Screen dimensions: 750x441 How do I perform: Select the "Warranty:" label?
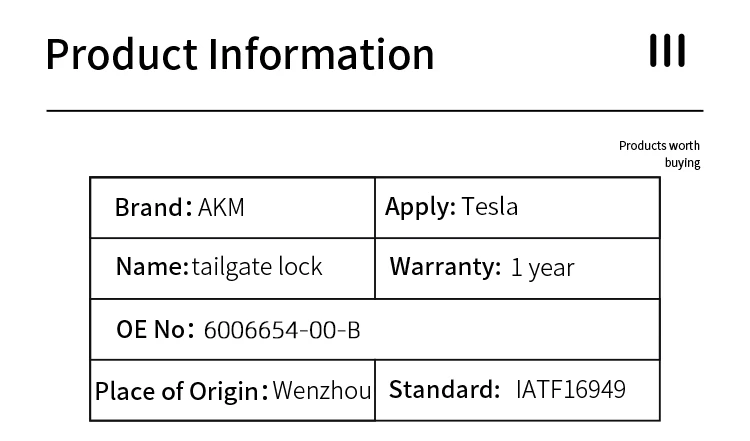click(x=444, y=268)
